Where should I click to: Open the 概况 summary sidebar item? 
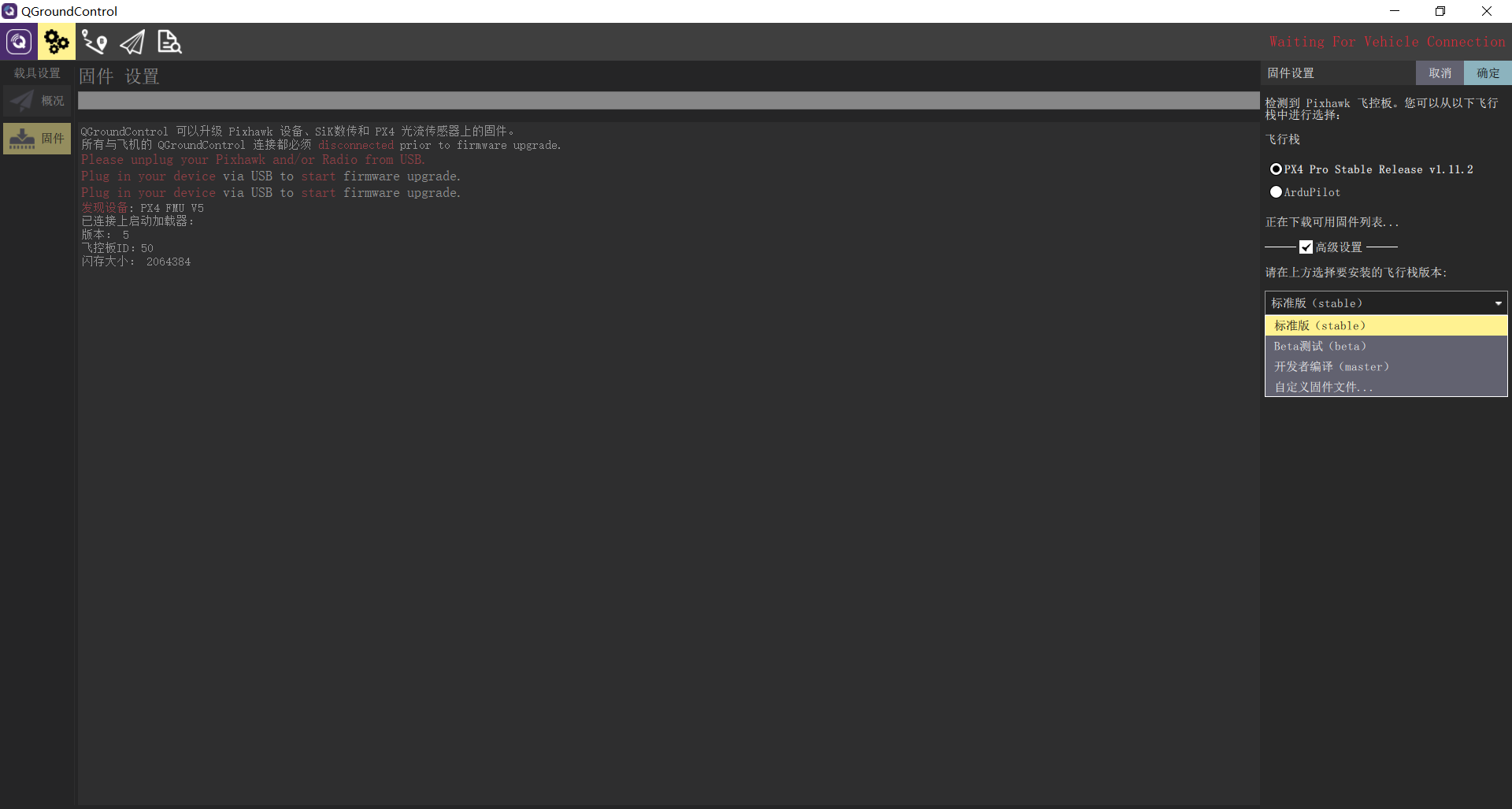(37, 101)
